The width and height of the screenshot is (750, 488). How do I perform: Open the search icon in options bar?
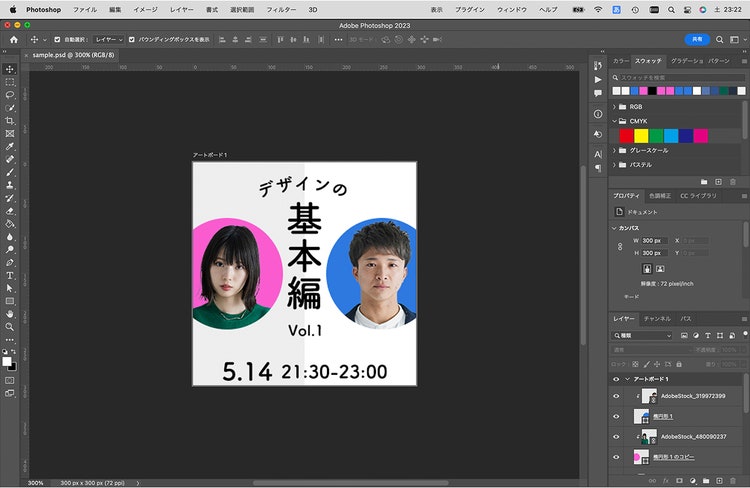tap(719, 40)
